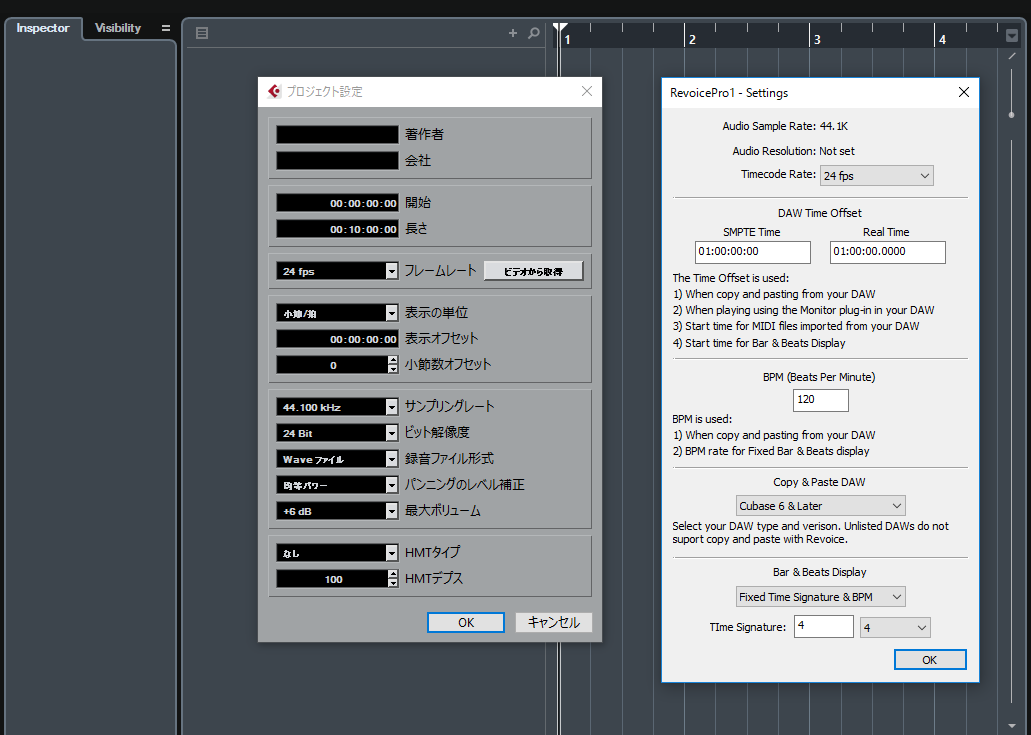The image size is (1031, 735).
Task: Click the Time Signature numerator field
Action: click(x=824, y=627)
